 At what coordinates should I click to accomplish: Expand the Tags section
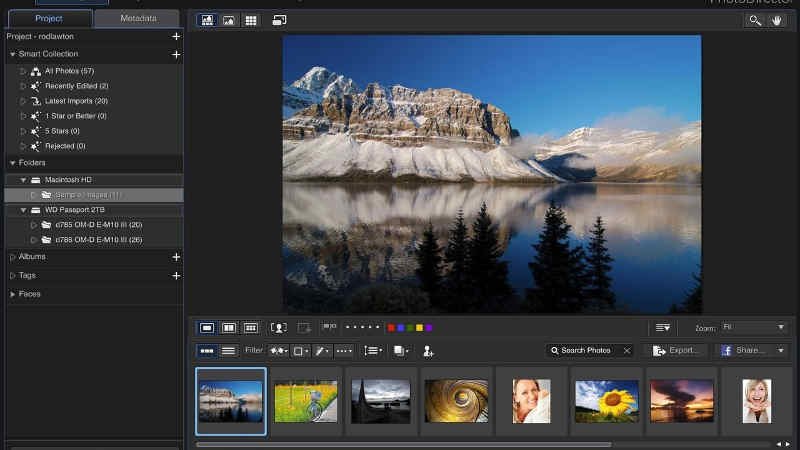click(12, 276)
